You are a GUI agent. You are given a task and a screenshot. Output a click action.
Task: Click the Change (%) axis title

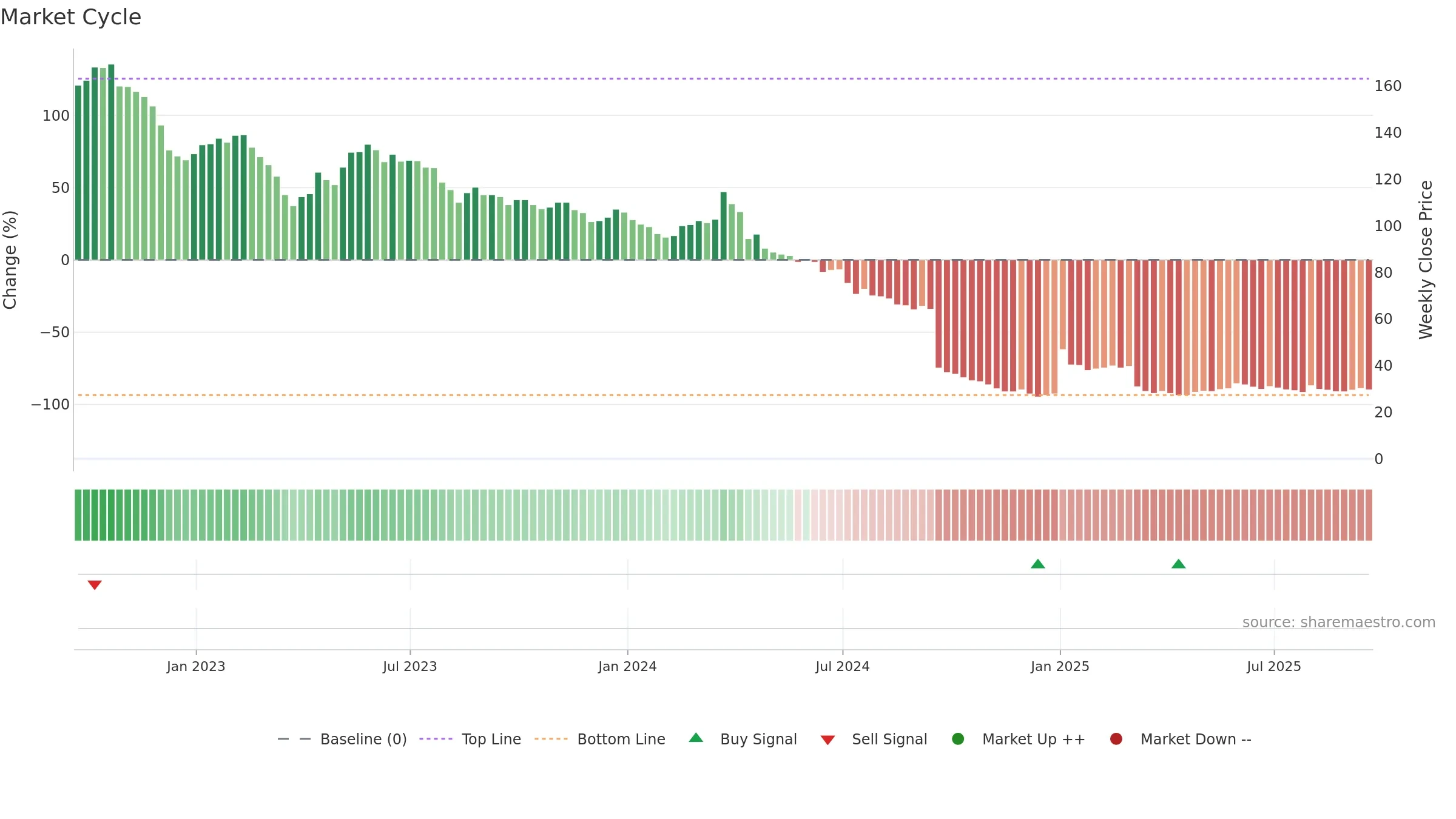(10, 260)
